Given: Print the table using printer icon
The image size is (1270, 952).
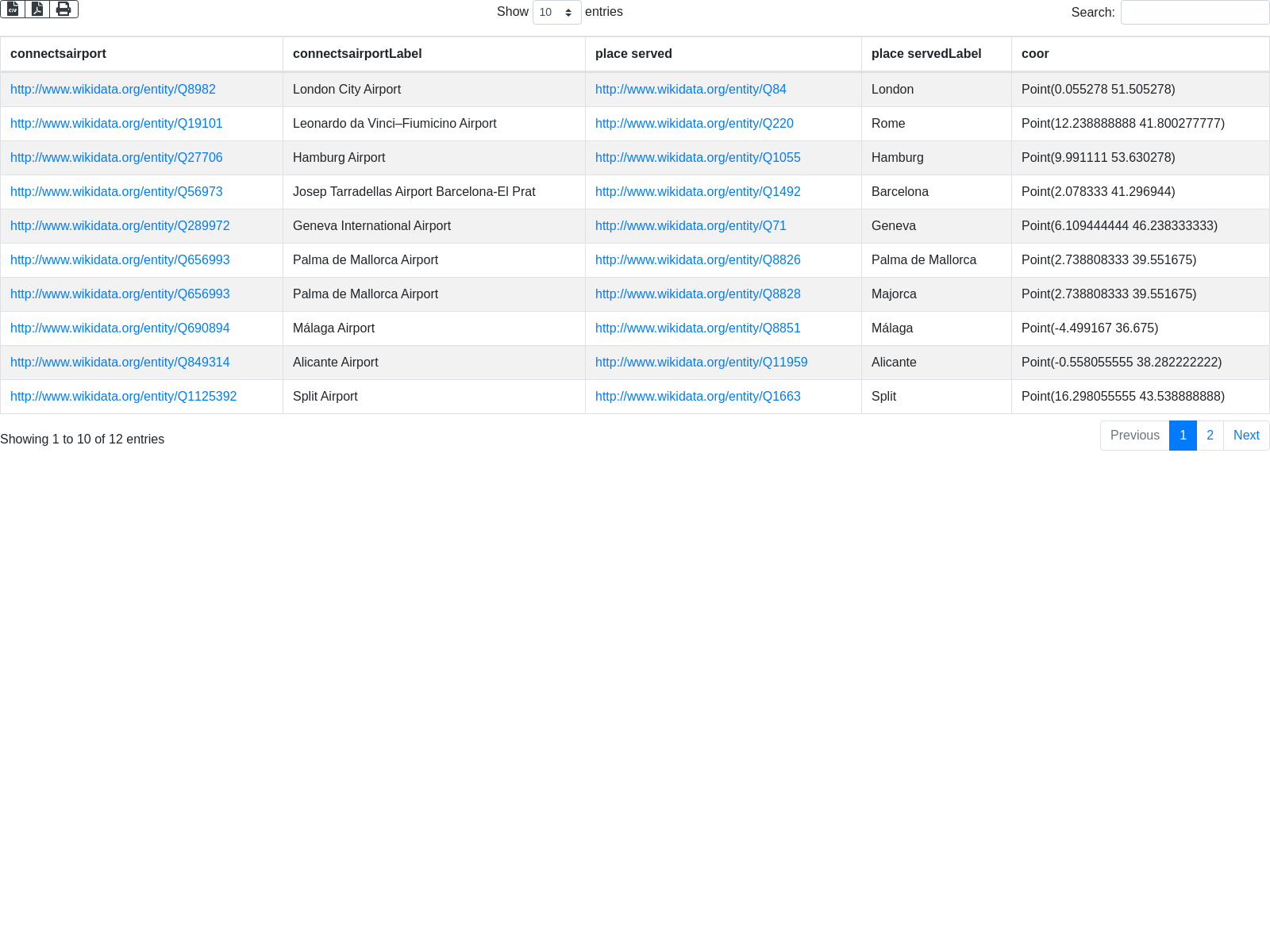Looking at the screenshot, I should [63, 9].
